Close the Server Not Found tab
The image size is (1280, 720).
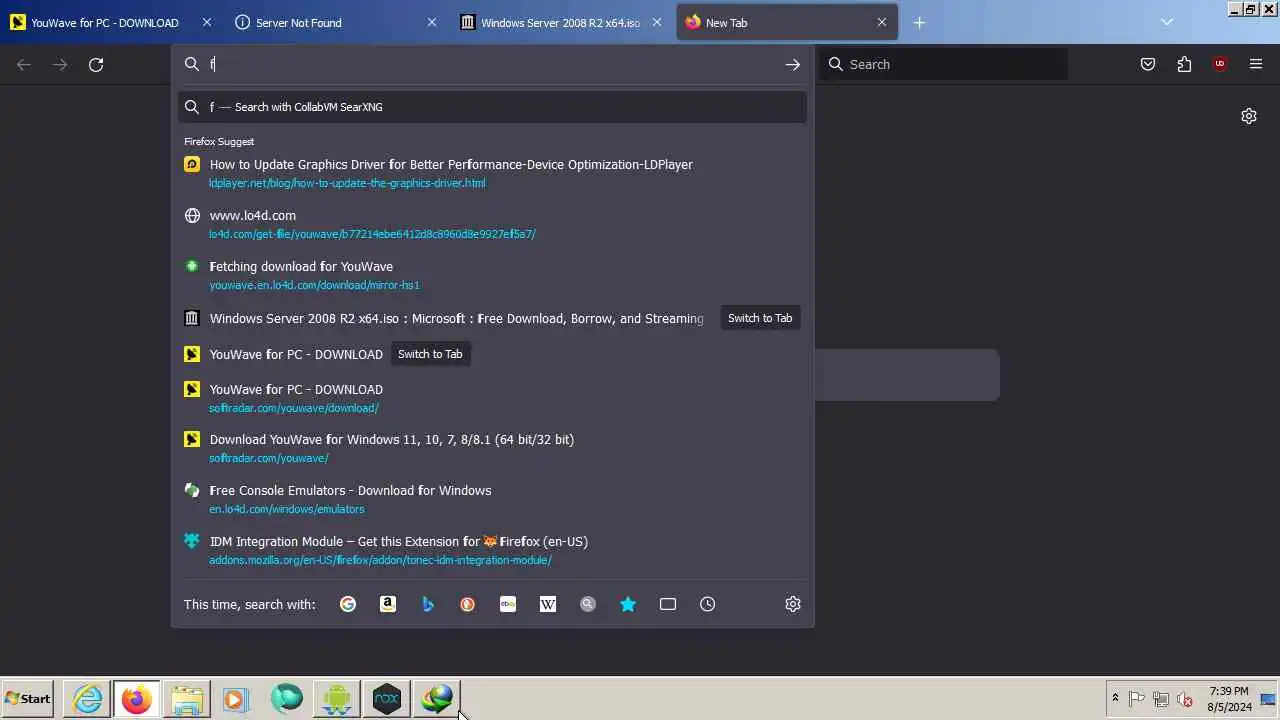point(432,22)
